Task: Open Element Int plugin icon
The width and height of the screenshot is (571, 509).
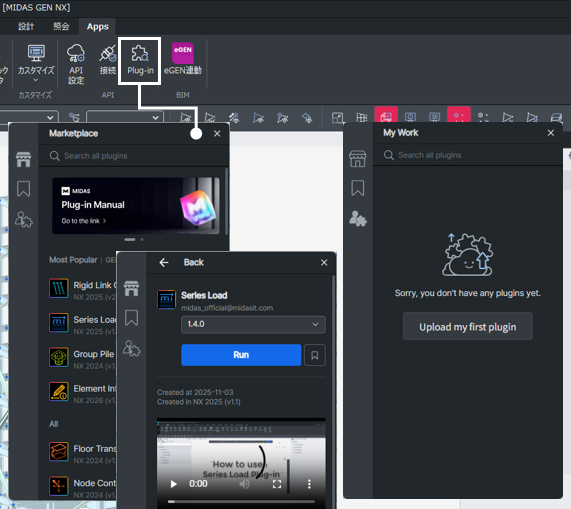Action: point(59,391)
